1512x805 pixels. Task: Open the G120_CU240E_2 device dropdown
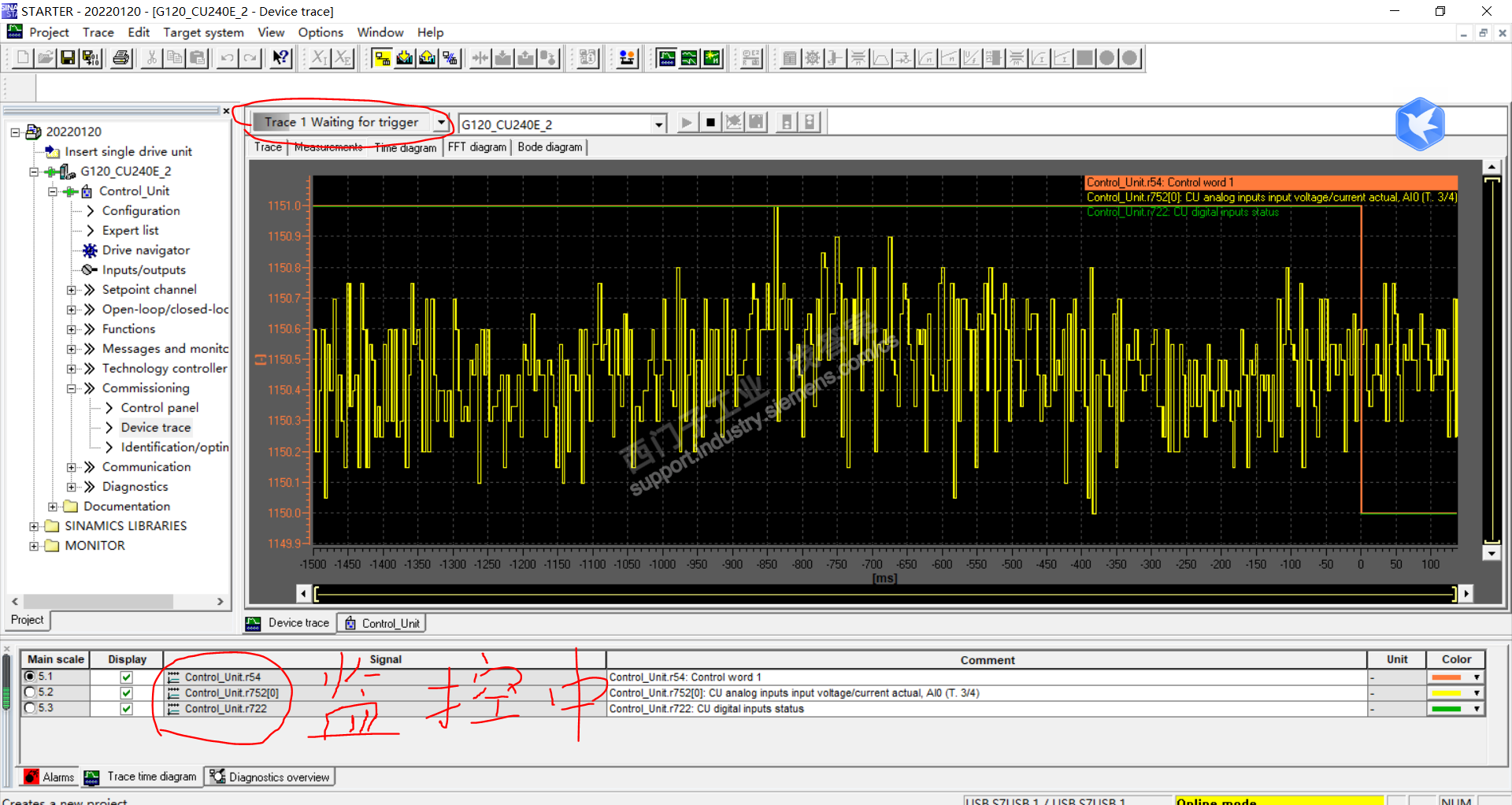[658, 124]
